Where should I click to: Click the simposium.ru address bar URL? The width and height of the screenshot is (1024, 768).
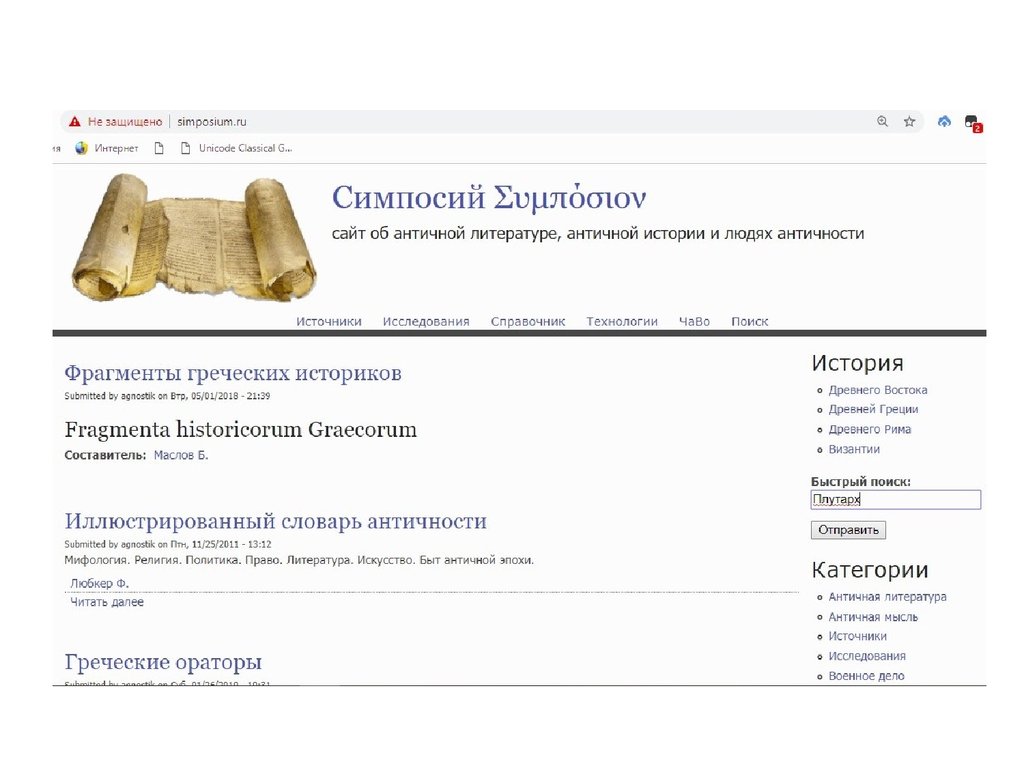click(x=212, y=122)
